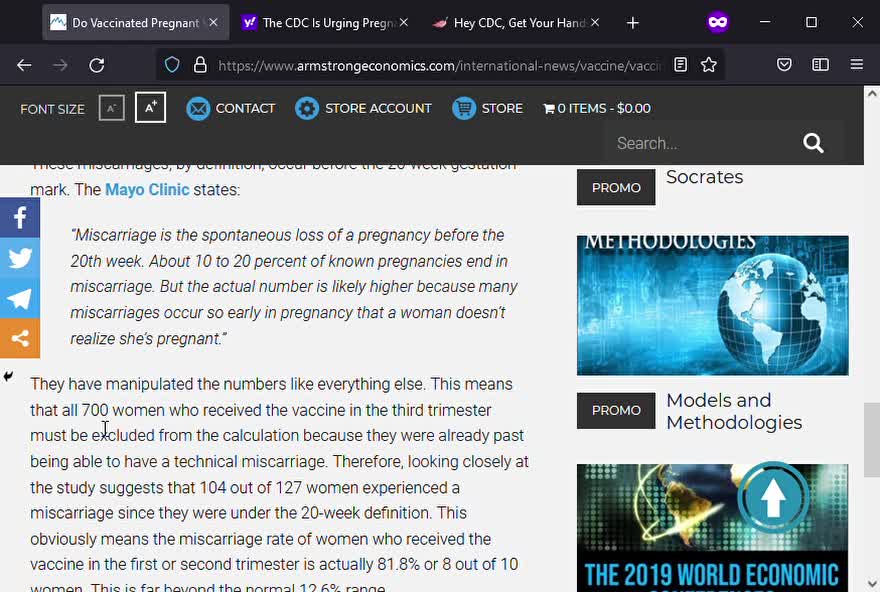Click the private browsing mask icon

(x=717, y=22)
